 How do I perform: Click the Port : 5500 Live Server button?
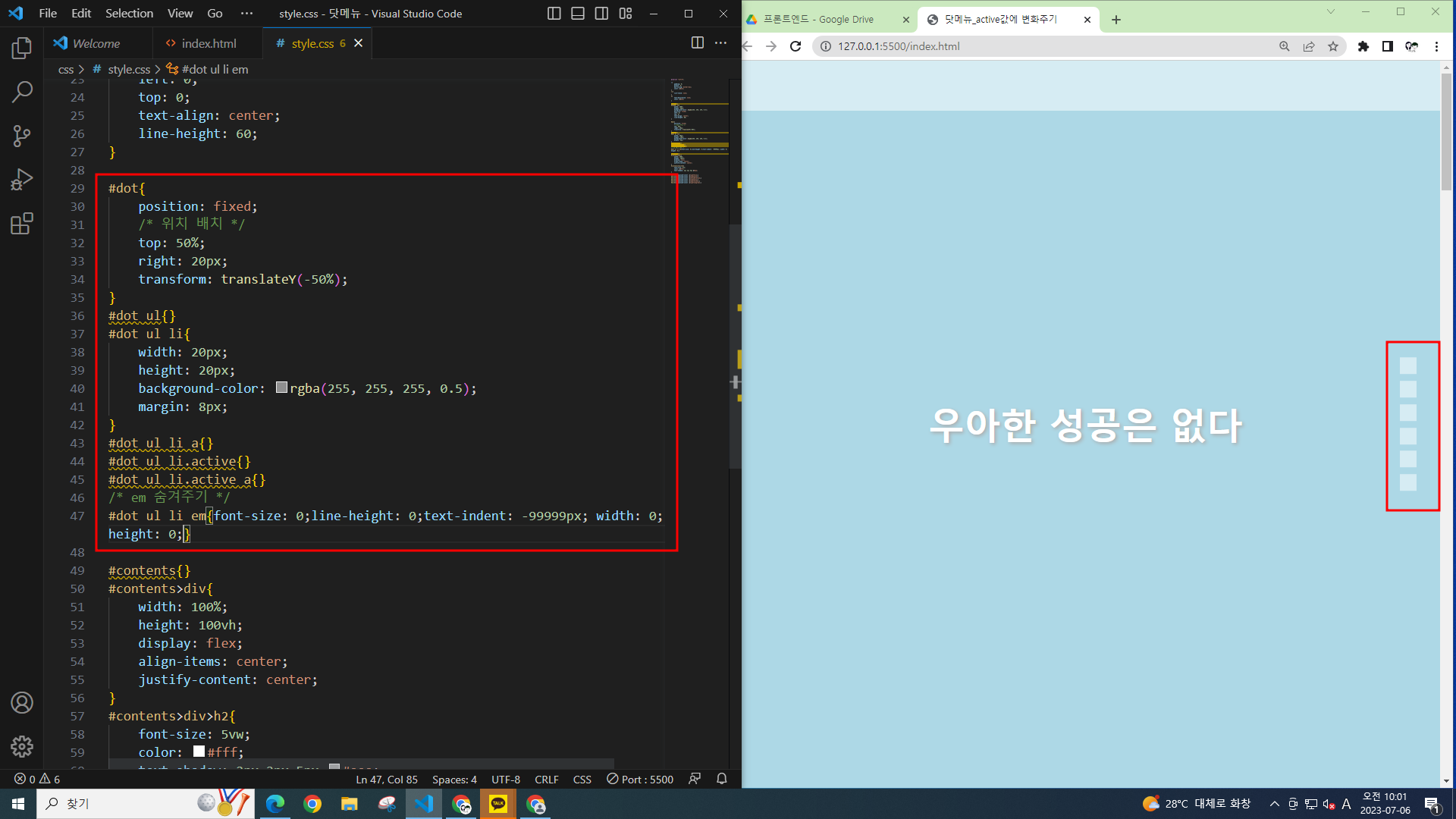coord(640,780)
